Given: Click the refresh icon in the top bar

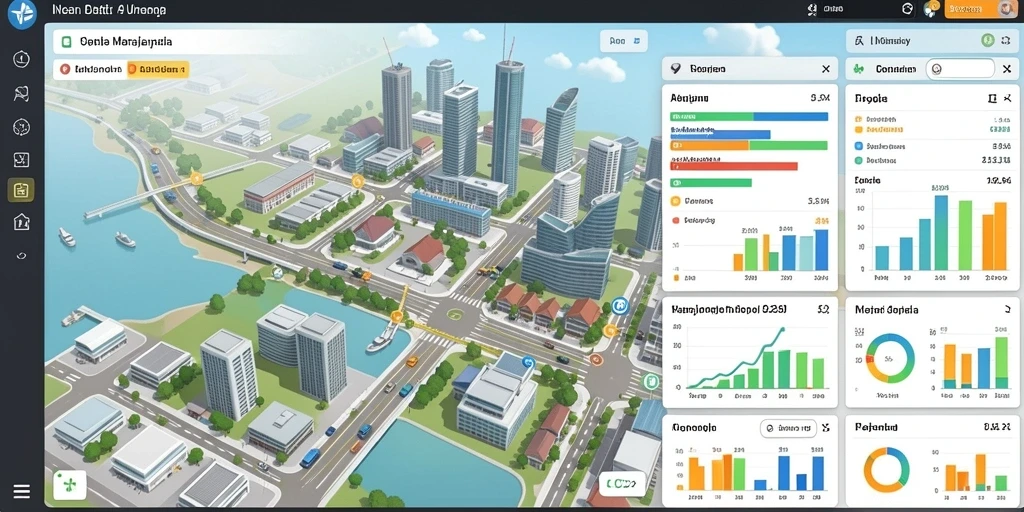Looking at the screenshot, I should pyautogui.click(x=906, y=9).
